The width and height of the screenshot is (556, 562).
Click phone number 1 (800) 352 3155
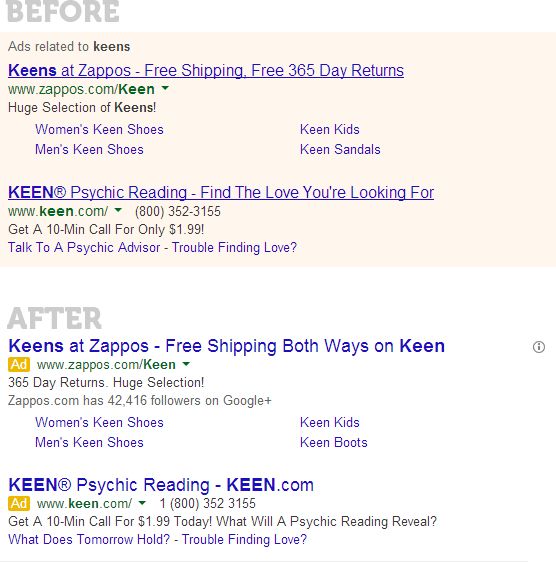point(207,504)
